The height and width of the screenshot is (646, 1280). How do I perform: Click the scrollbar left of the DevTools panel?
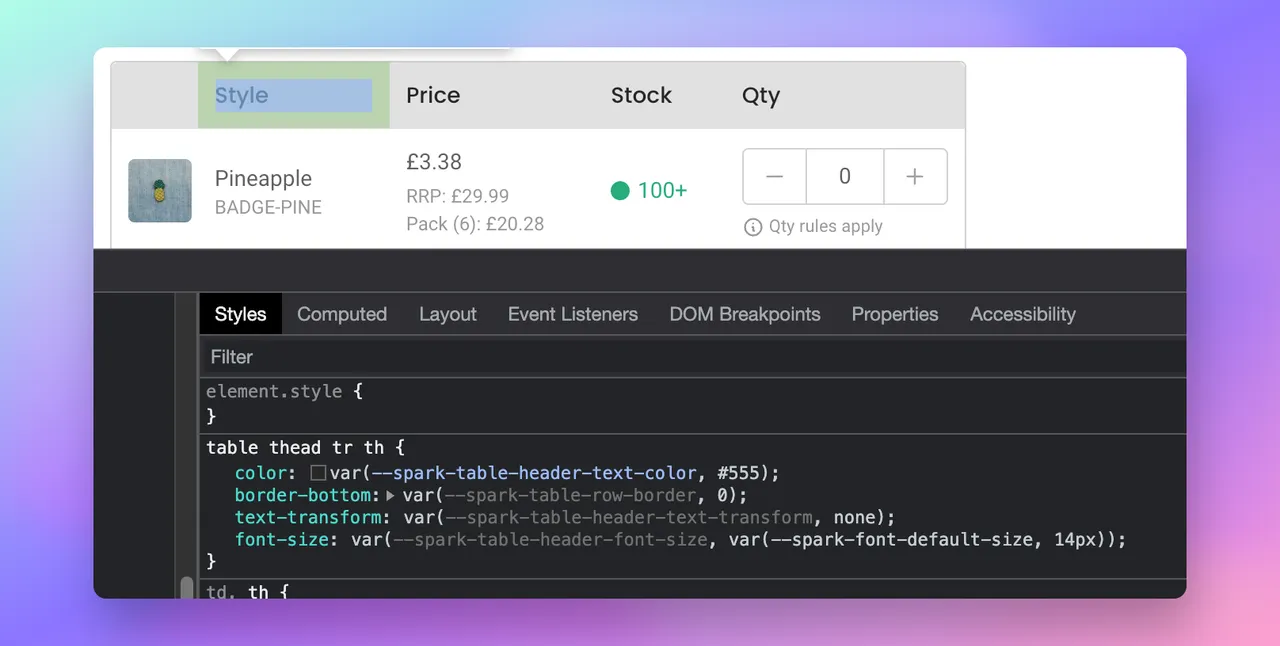pos(187,588)
